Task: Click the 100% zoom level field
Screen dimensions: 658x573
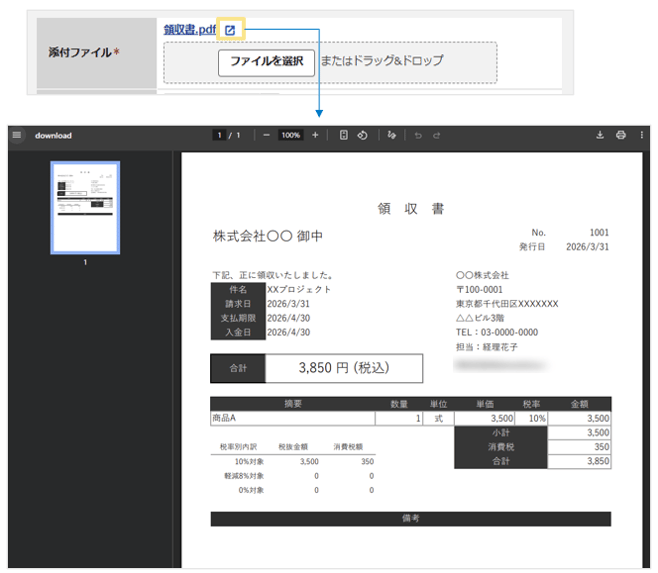Action: click(290, 135)
